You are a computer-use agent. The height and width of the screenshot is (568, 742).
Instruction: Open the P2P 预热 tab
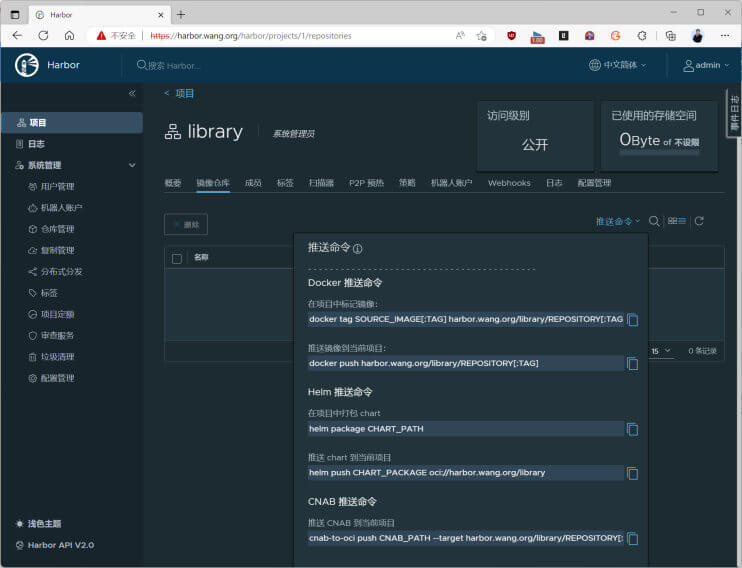coord(366,183)
